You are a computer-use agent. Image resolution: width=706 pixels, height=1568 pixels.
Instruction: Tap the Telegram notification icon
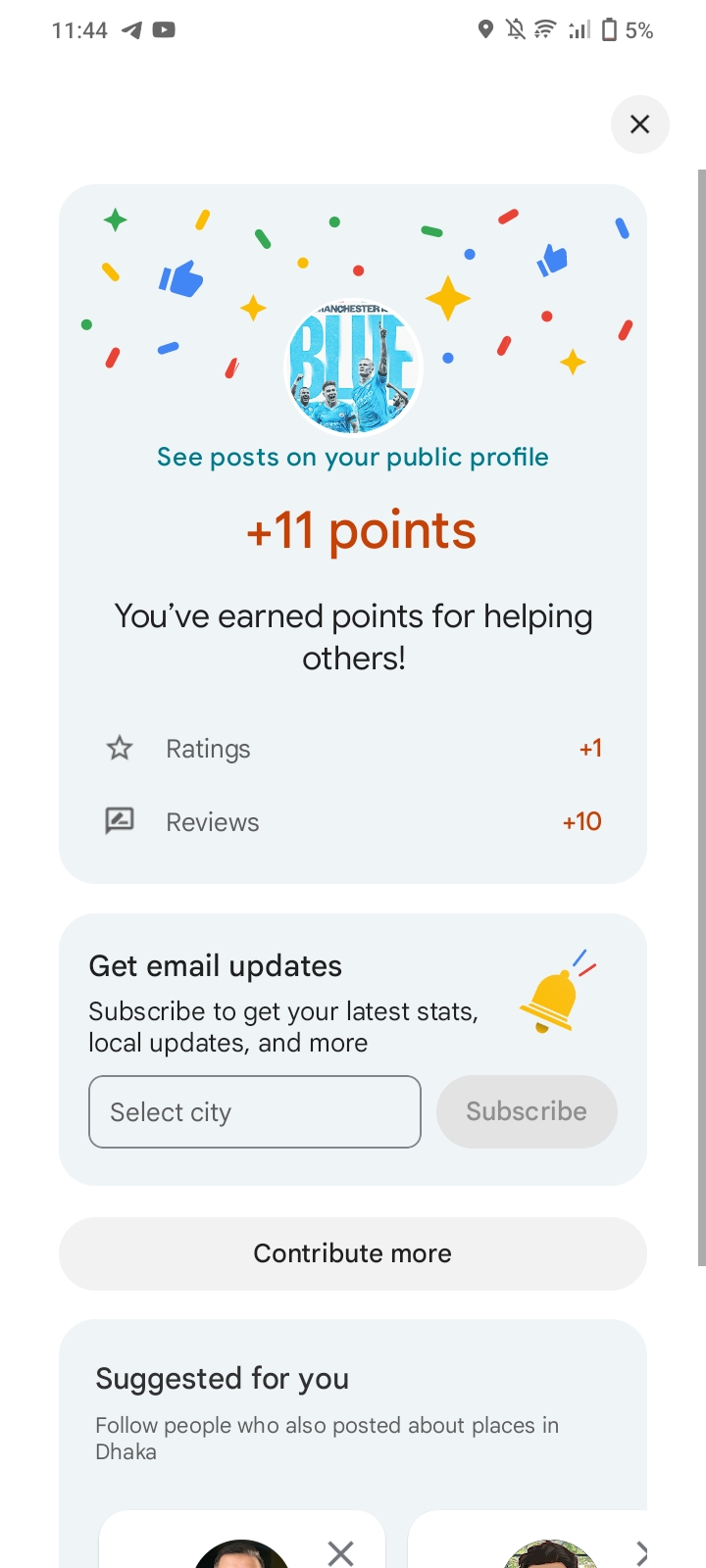[x=131, y=30]
